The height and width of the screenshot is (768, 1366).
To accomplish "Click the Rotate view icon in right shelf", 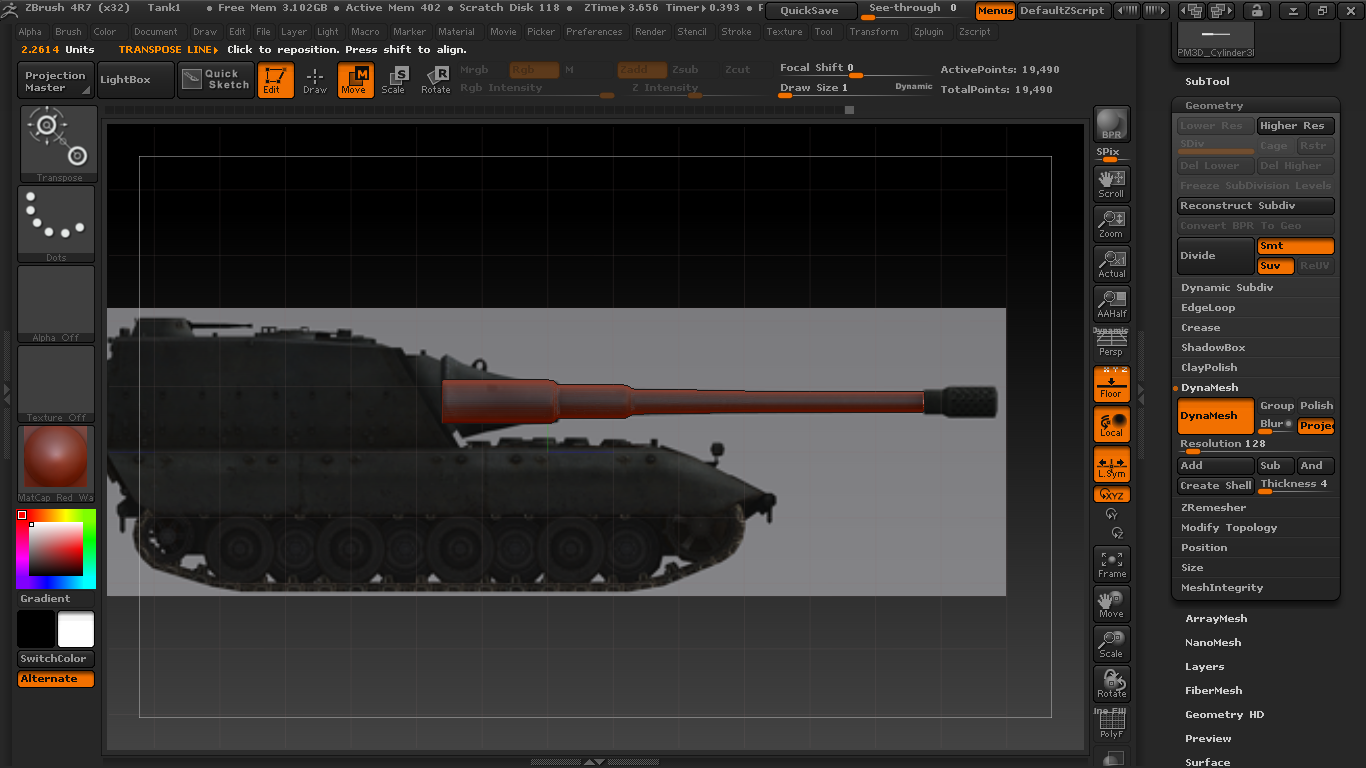I will pos(1111,684).
